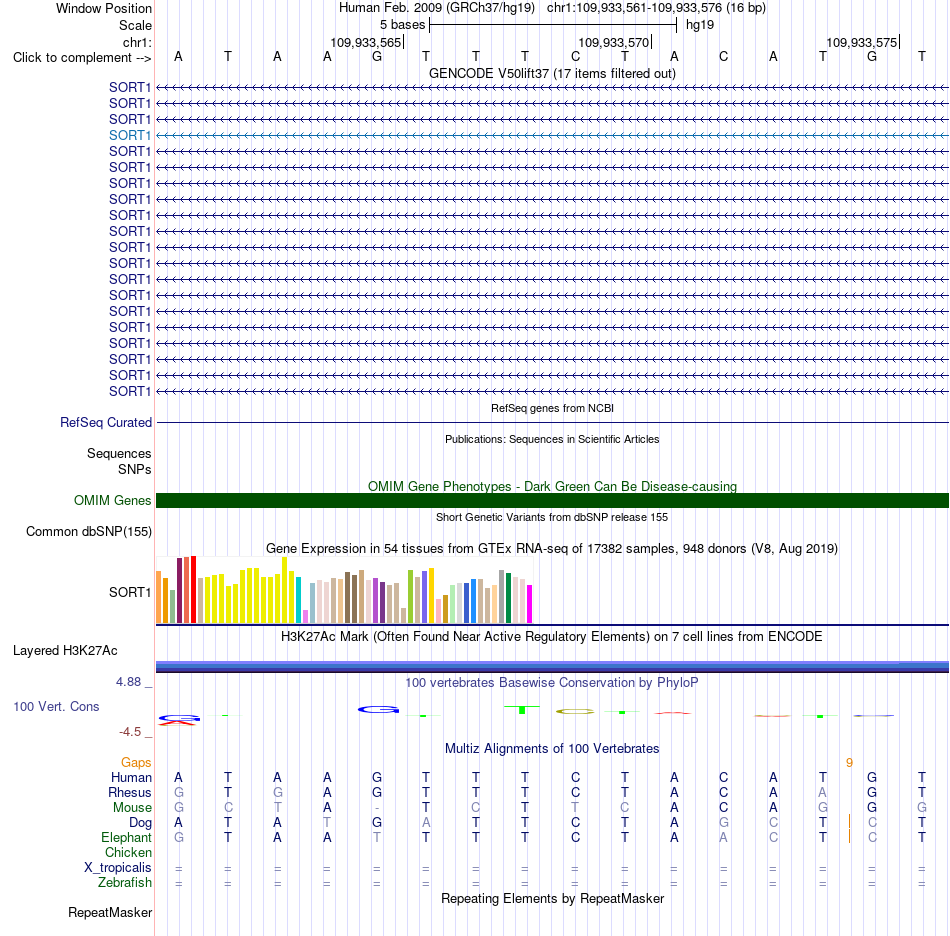Click the Mouse alignment row label
The height and width of the screenshot is (936, 950).
132,808
